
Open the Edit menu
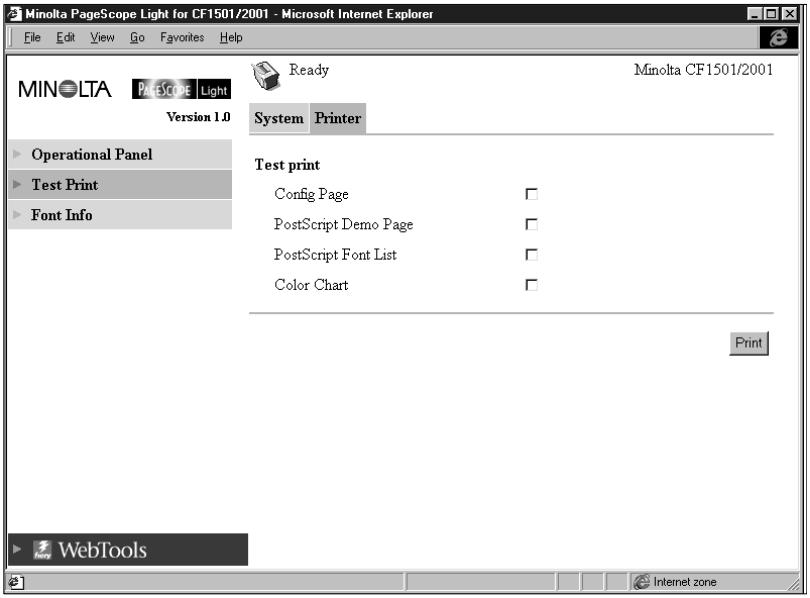tap(66, 38)
